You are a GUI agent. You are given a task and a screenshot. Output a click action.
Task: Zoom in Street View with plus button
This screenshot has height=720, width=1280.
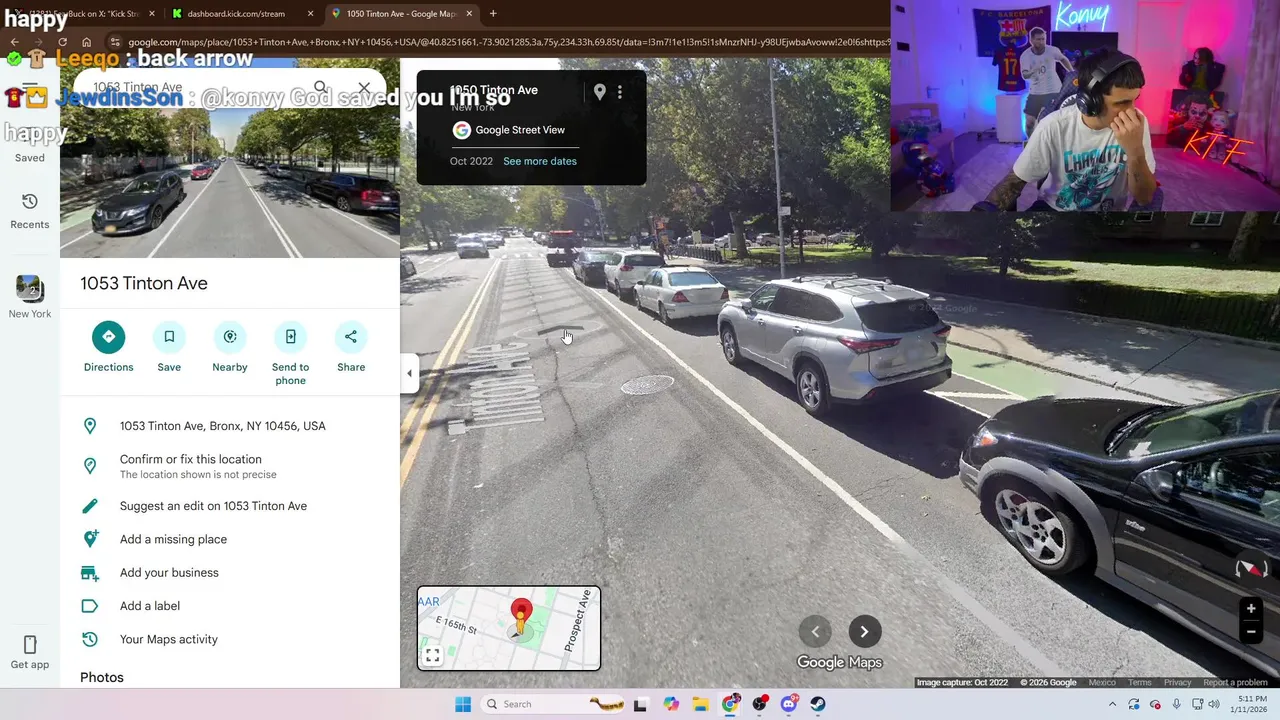[1251, 609]
